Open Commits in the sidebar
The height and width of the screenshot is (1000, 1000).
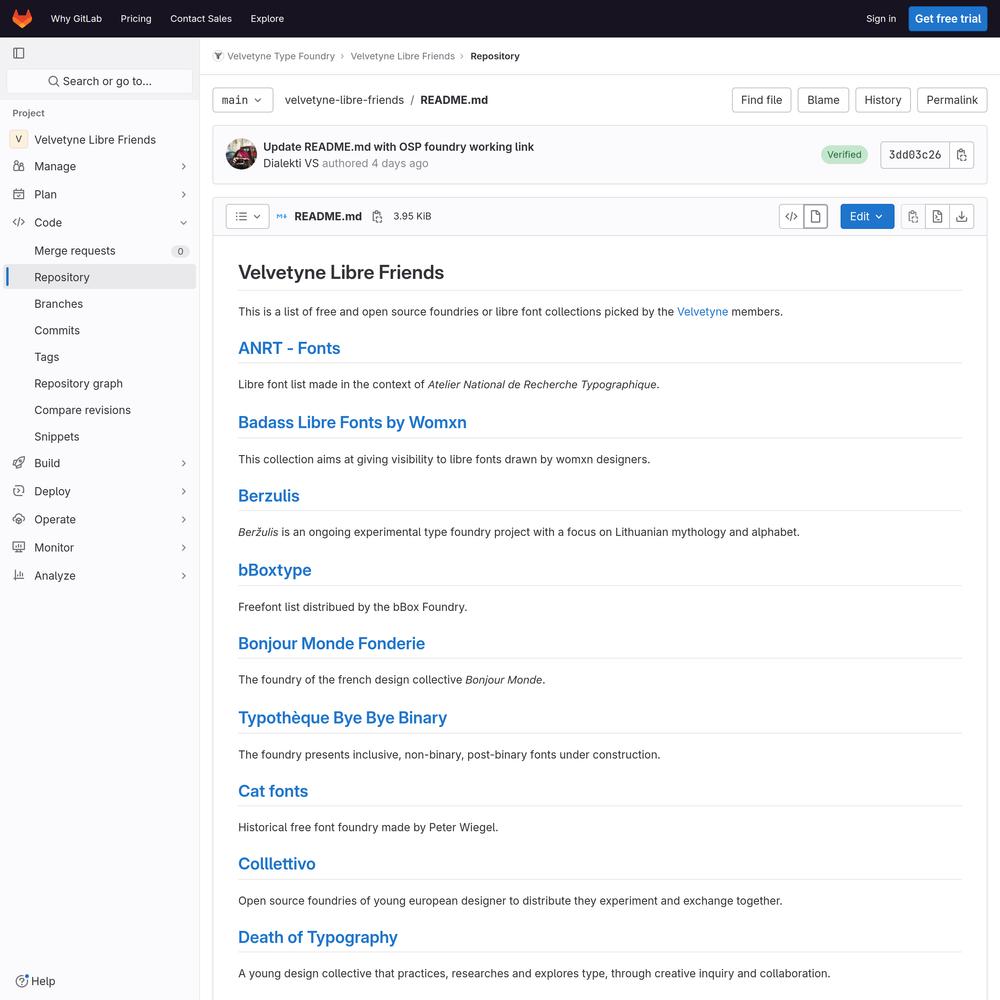99,330
